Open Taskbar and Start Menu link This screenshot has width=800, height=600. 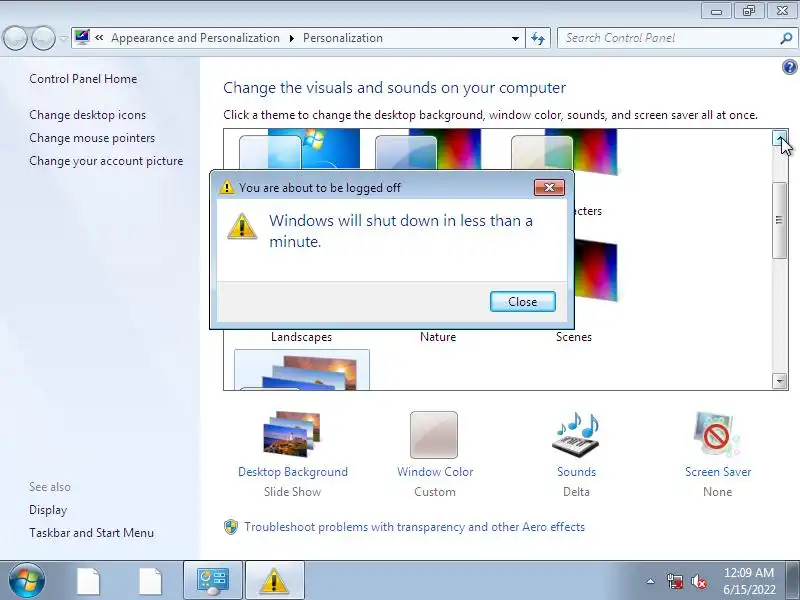coord(91,533)
